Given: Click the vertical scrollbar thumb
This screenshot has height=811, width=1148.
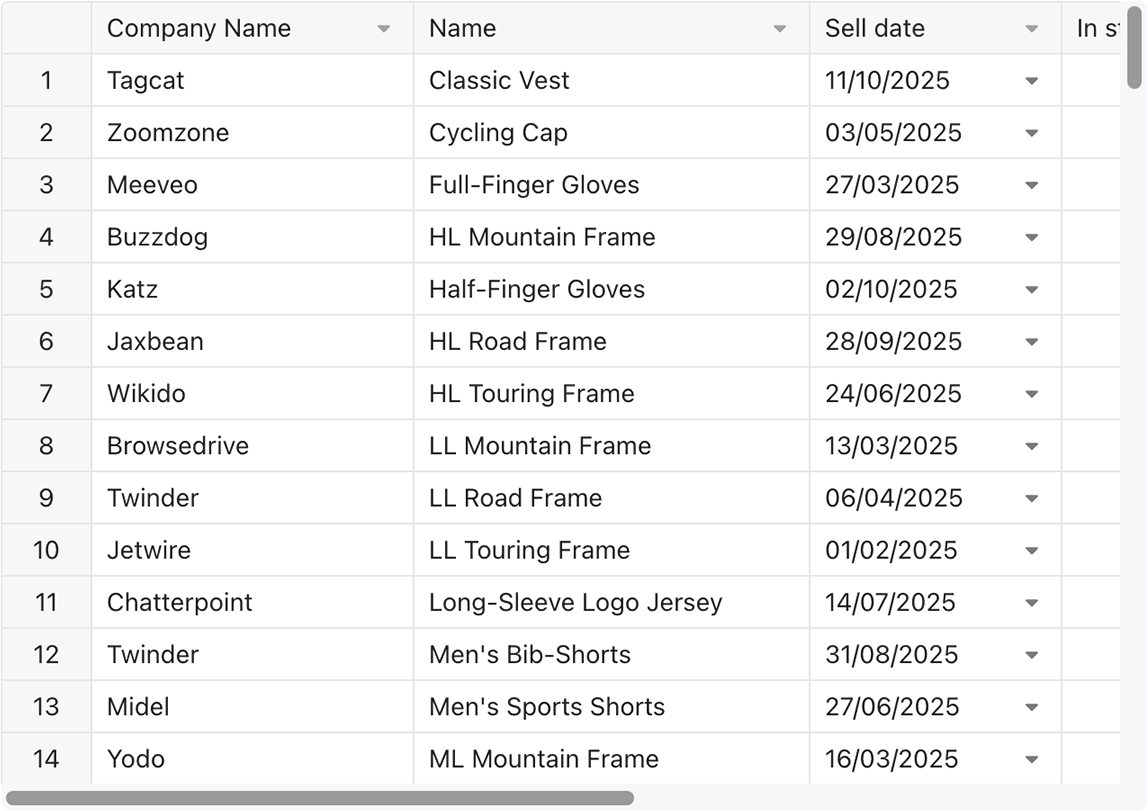Looking at the screenshot, I should tap(1134, 45).
